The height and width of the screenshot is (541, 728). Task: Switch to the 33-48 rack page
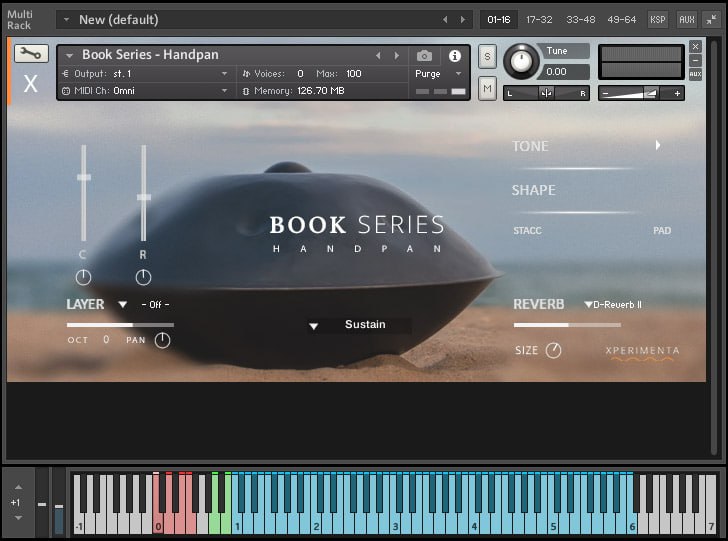click(x=580, y=20)
